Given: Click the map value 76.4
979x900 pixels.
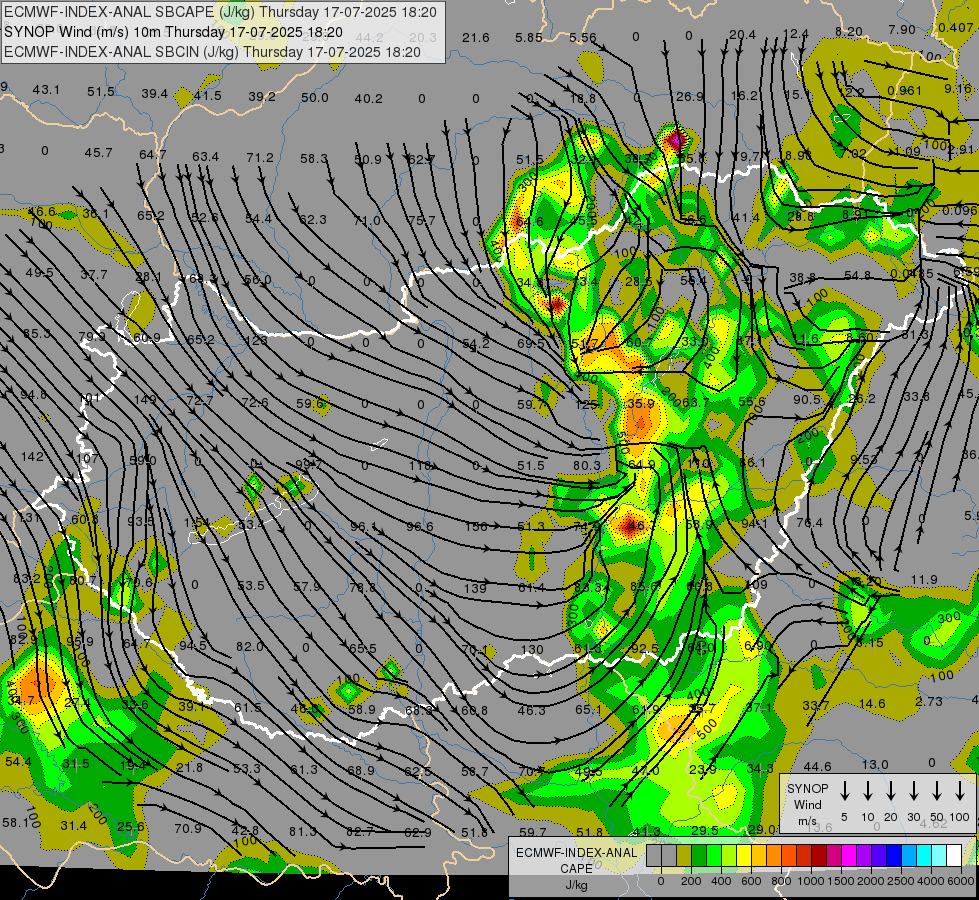Looking at the screenshot, I should click(x=809, y=522).
